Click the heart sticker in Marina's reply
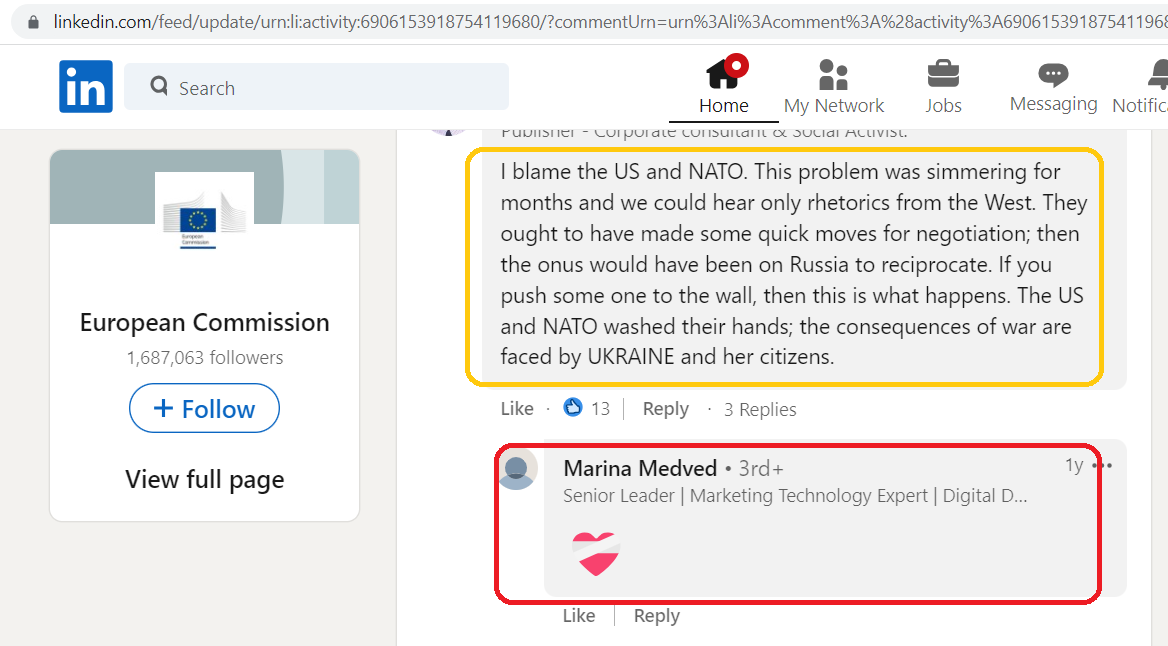Viewport: 1168px width, 646px height. point(596,553)
